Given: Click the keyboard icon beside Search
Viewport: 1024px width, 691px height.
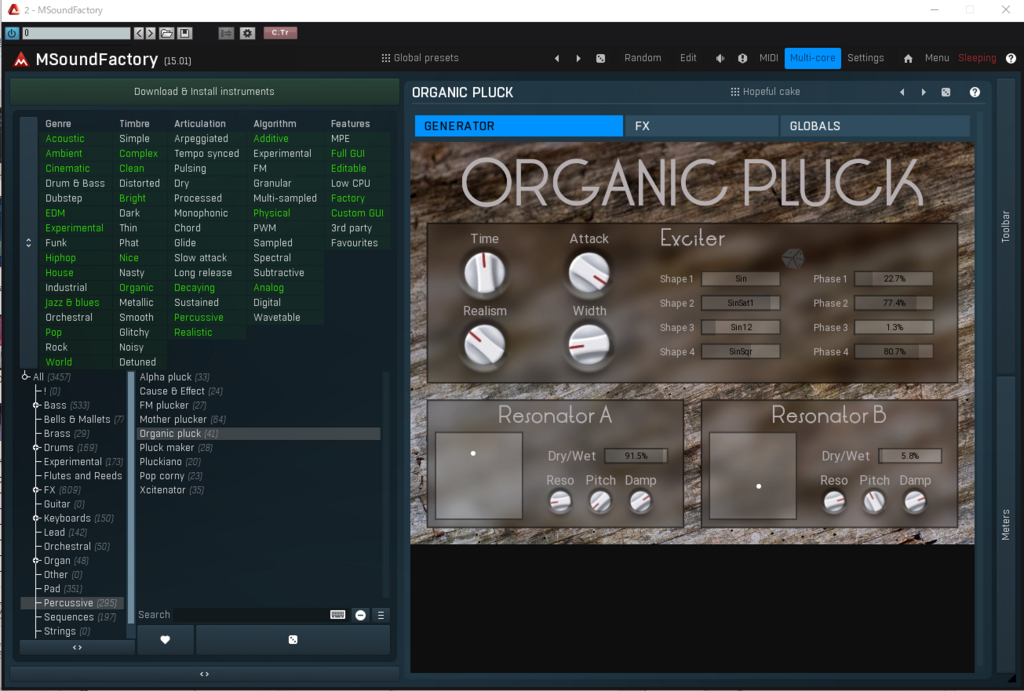Looking at the screenshot, I should click(x=338, y=615).
